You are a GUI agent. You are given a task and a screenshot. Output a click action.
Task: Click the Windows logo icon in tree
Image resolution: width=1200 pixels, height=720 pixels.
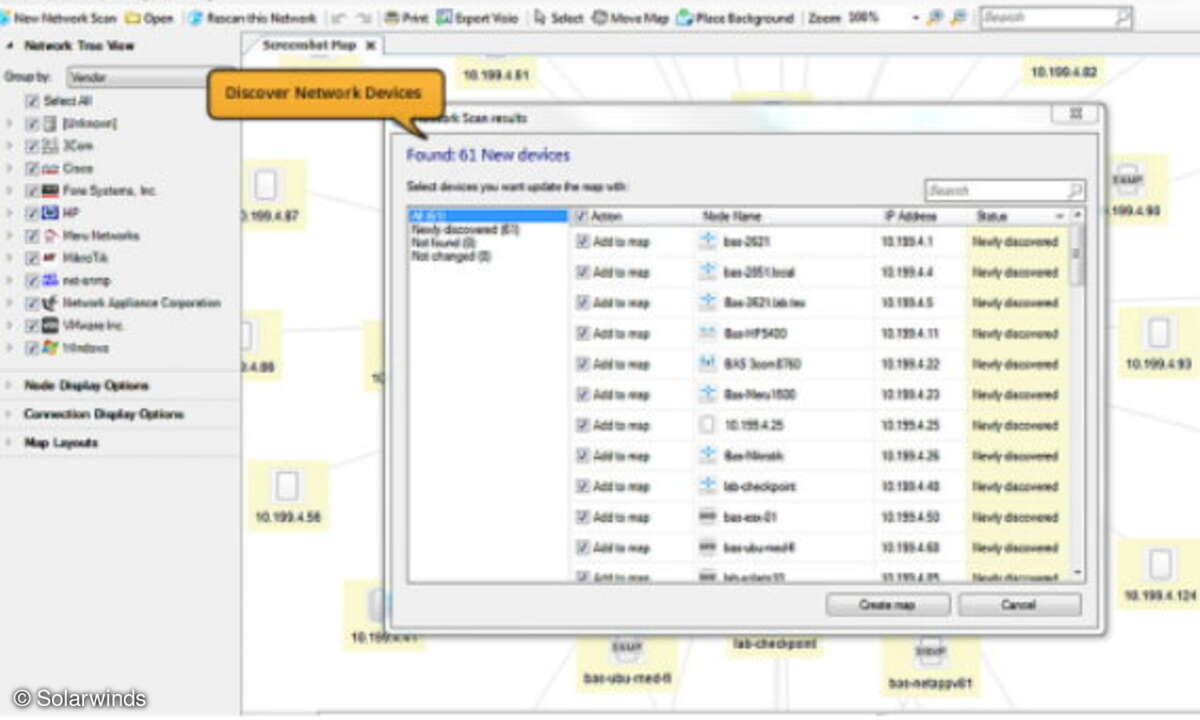pos(50,348)
